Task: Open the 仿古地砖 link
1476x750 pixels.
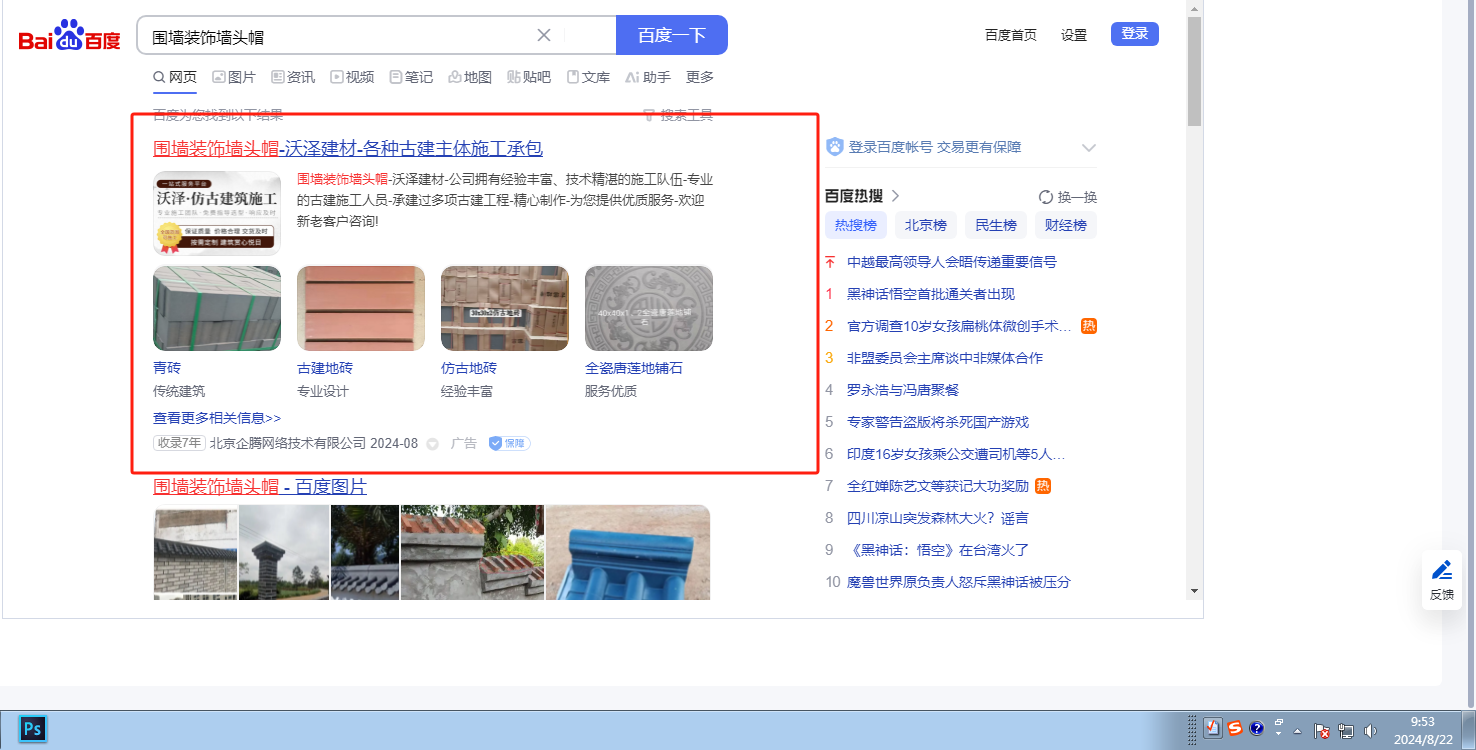Action: tap(469, 368)
